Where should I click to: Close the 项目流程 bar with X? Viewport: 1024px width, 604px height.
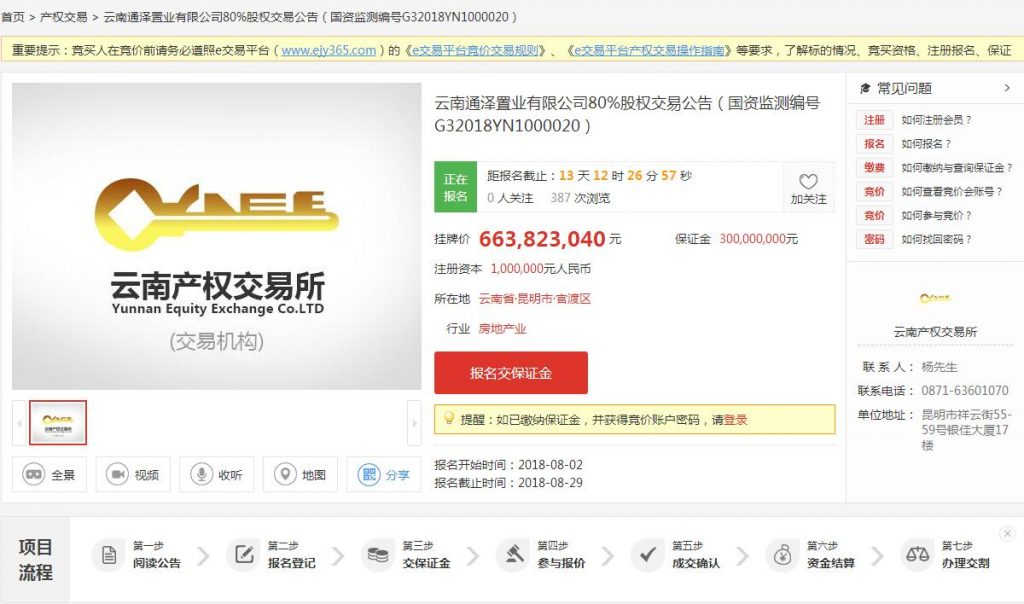pyautogui.click(x=1007, y=533)
